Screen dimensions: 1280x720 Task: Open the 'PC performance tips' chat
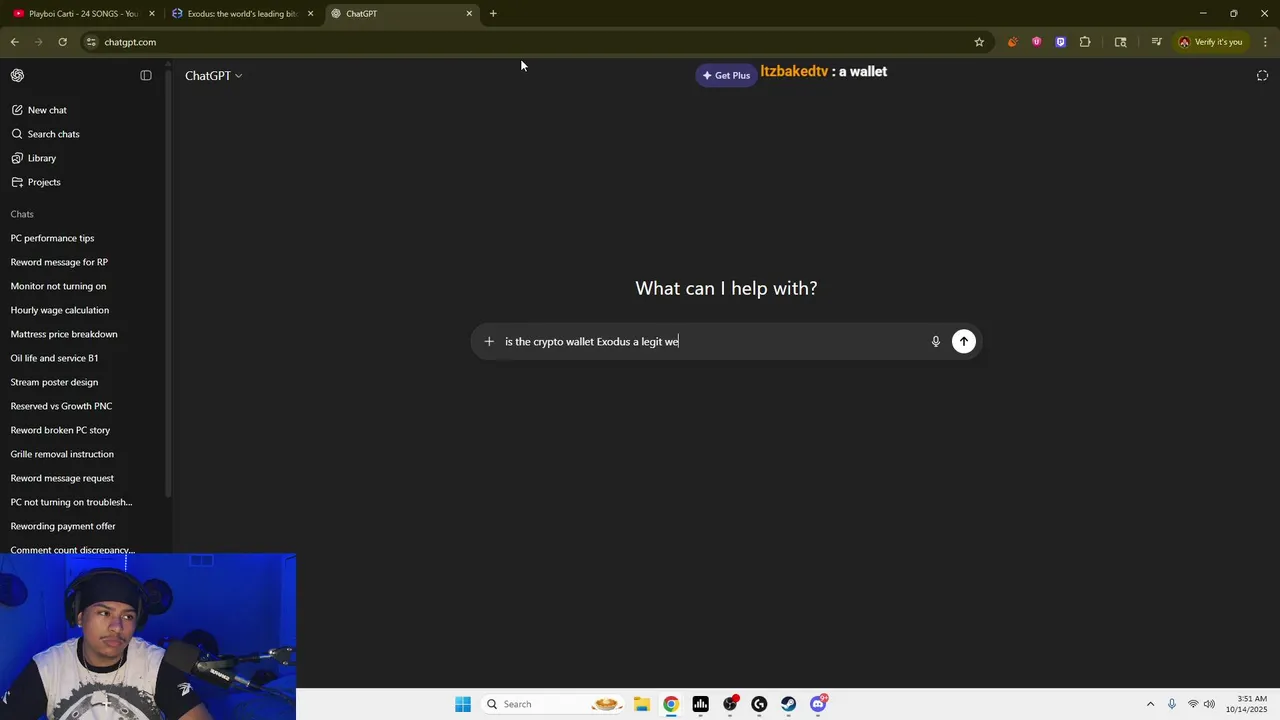coord(52,238)
